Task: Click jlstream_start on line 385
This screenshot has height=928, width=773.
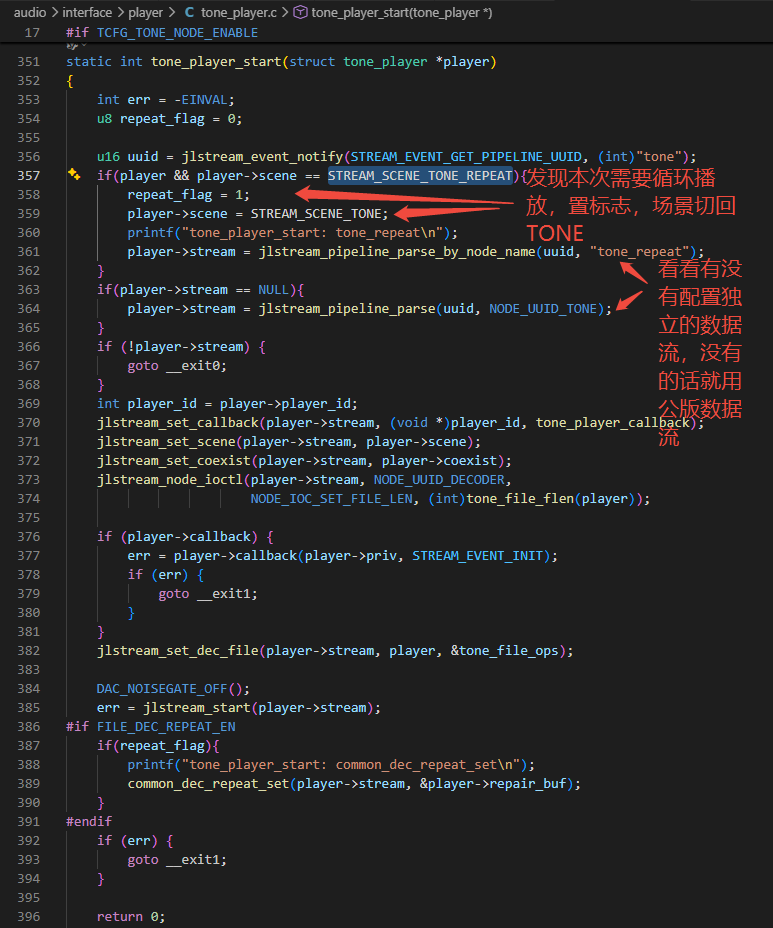Action: (197, 708)
